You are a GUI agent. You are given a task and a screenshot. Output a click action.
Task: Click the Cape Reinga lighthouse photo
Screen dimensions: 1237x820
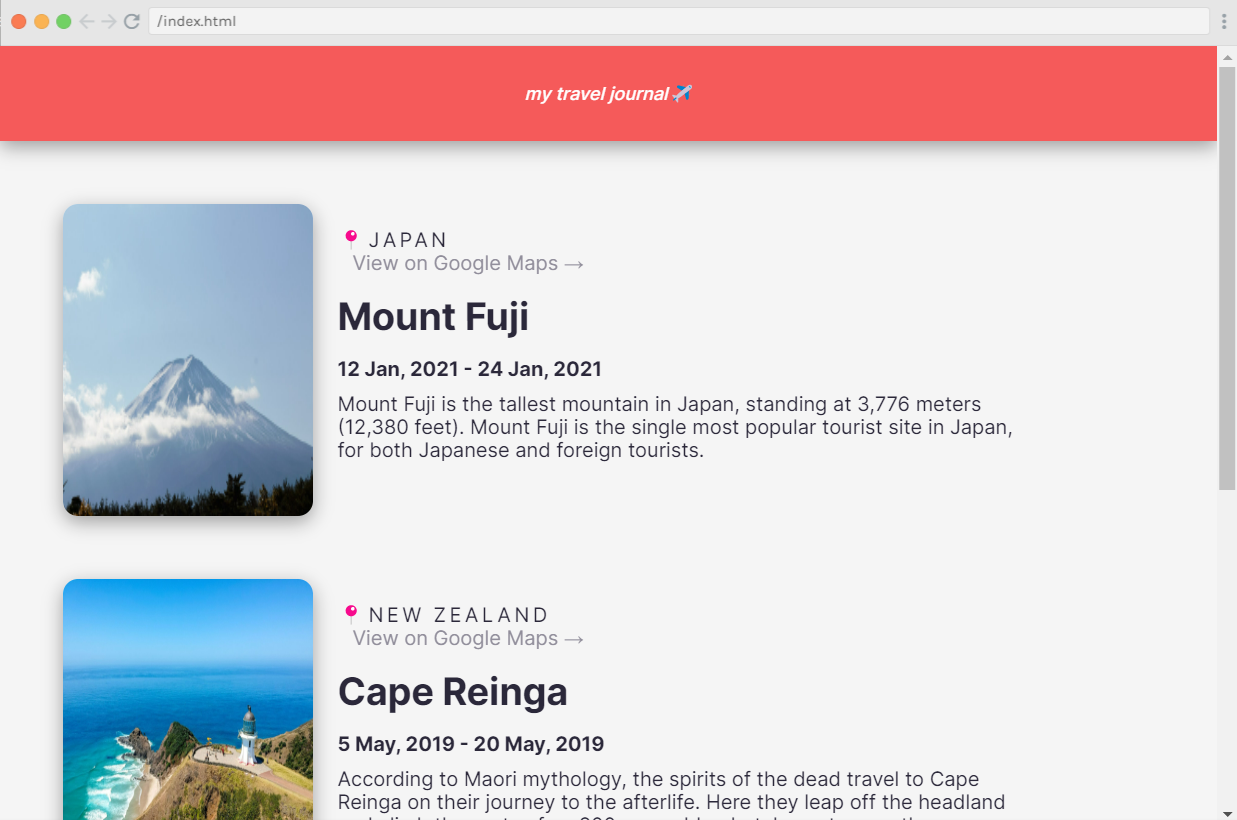(x=187, y=700)
